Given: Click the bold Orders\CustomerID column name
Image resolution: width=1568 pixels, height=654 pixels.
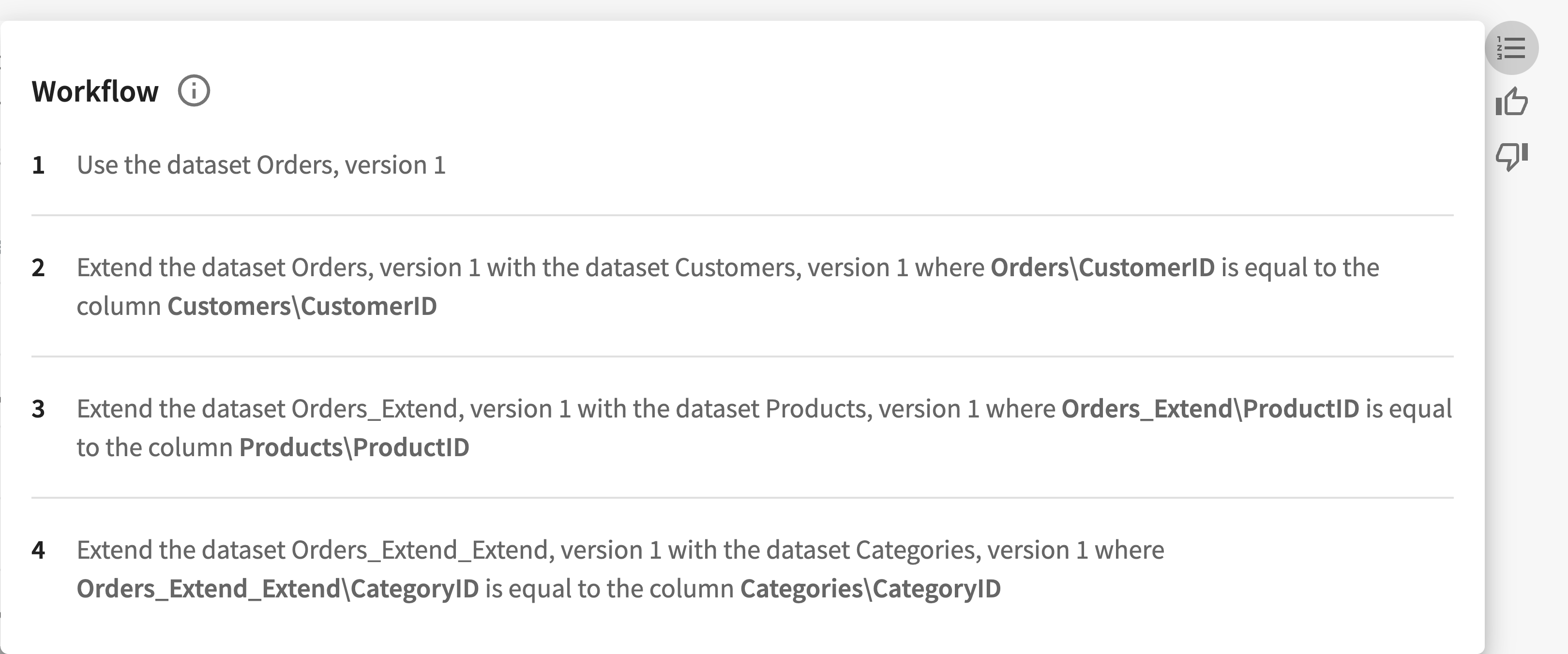Looking at the screenshot, I should tap(1102, 268).
